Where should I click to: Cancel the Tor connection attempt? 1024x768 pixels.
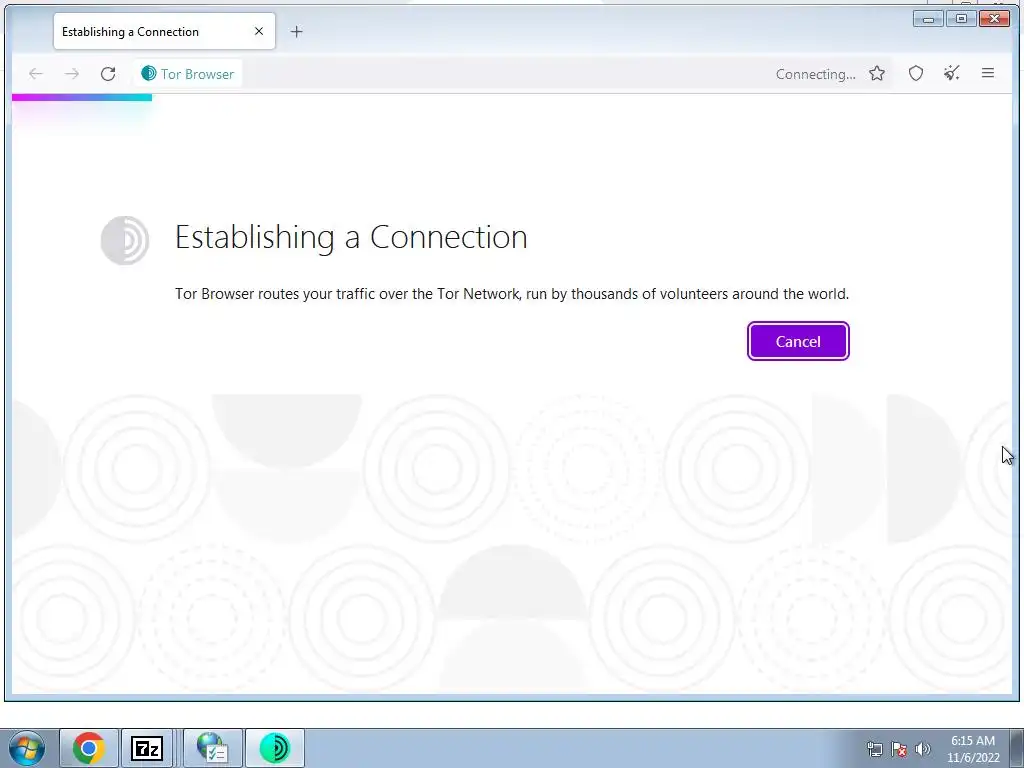pos(797,341)
